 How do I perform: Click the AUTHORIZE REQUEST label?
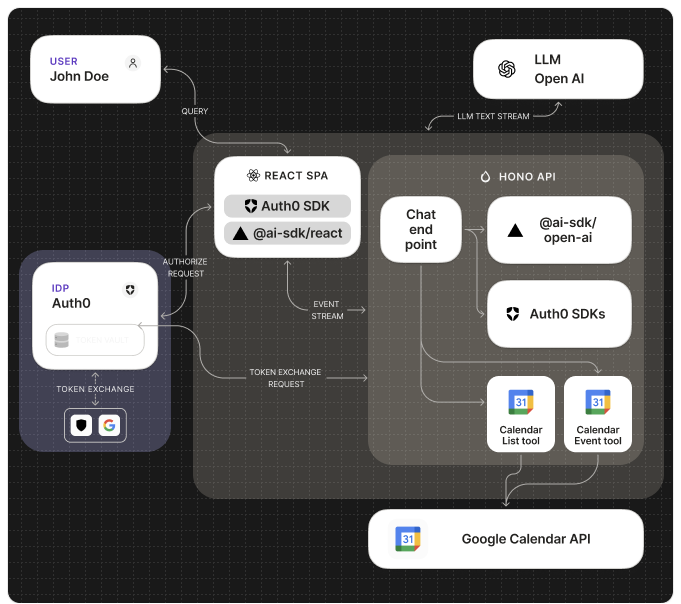185,267
